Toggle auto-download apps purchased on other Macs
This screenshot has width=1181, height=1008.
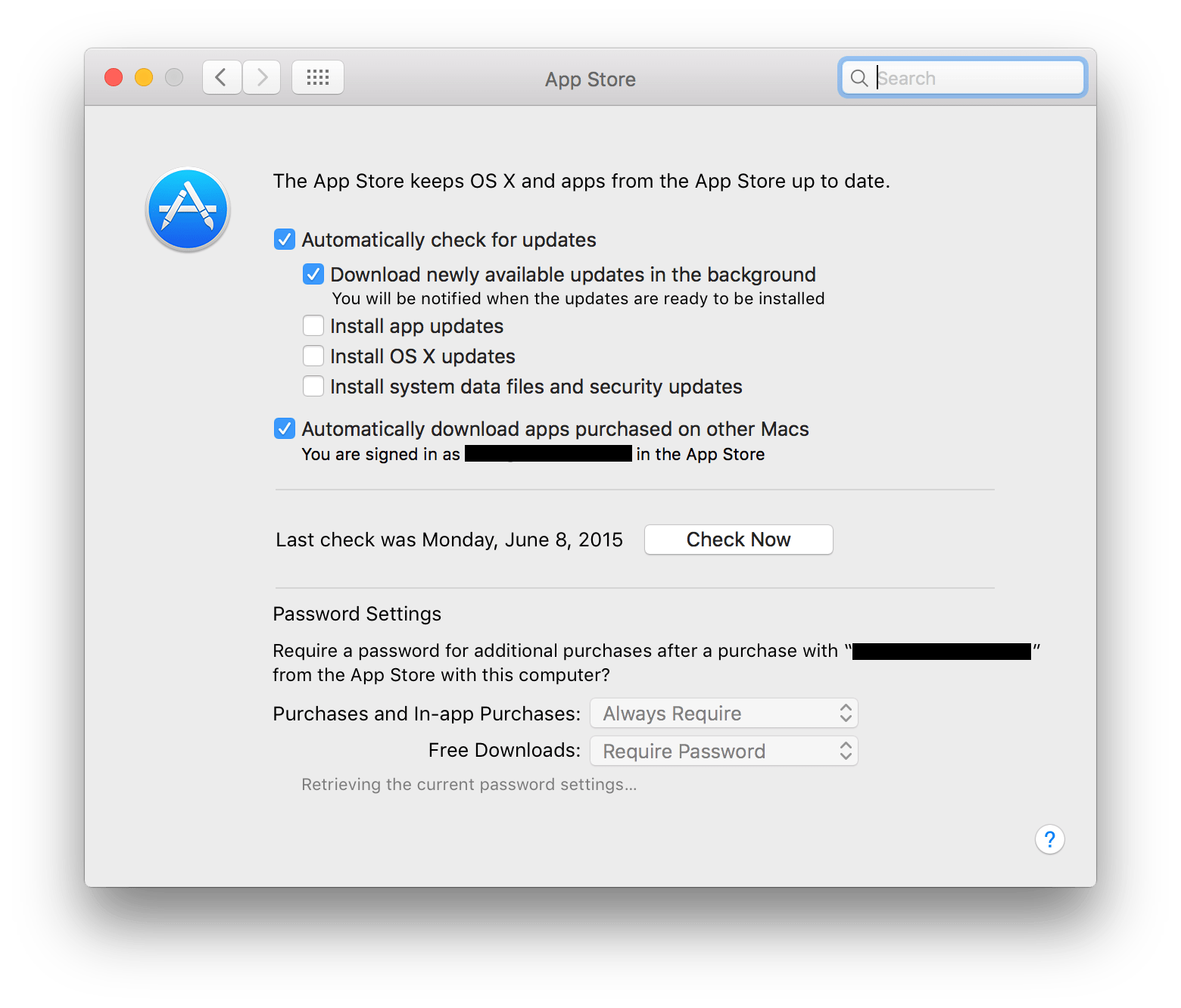[285, 429]
